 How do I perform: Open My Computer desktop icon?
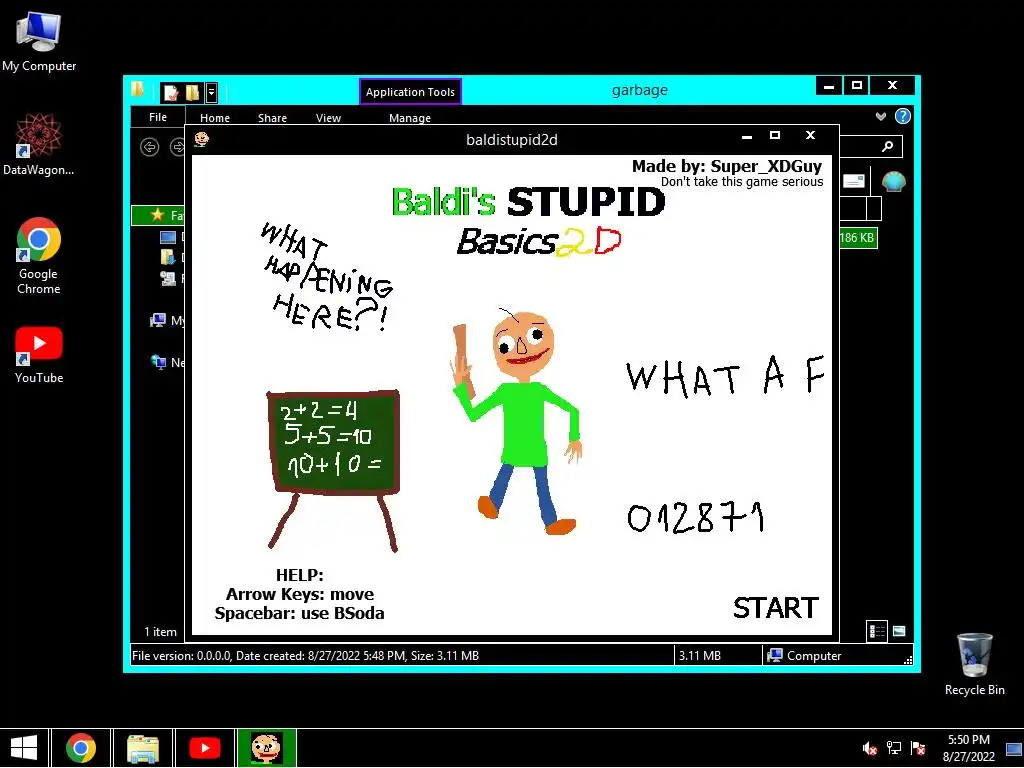pyautogui.click(x=39, y=42)
